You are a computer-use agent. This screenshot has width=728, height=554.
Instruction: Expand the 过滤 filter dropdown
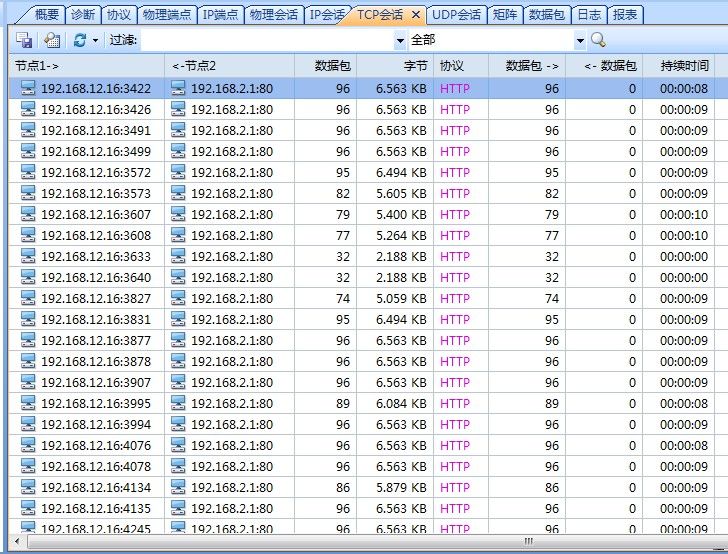(400, 40)
